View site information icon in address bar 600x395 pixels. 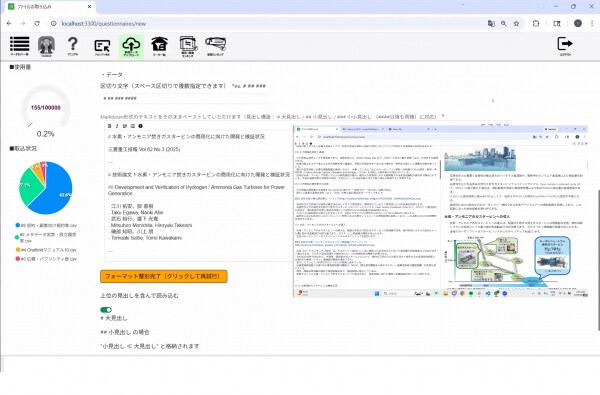click(54, 23)
